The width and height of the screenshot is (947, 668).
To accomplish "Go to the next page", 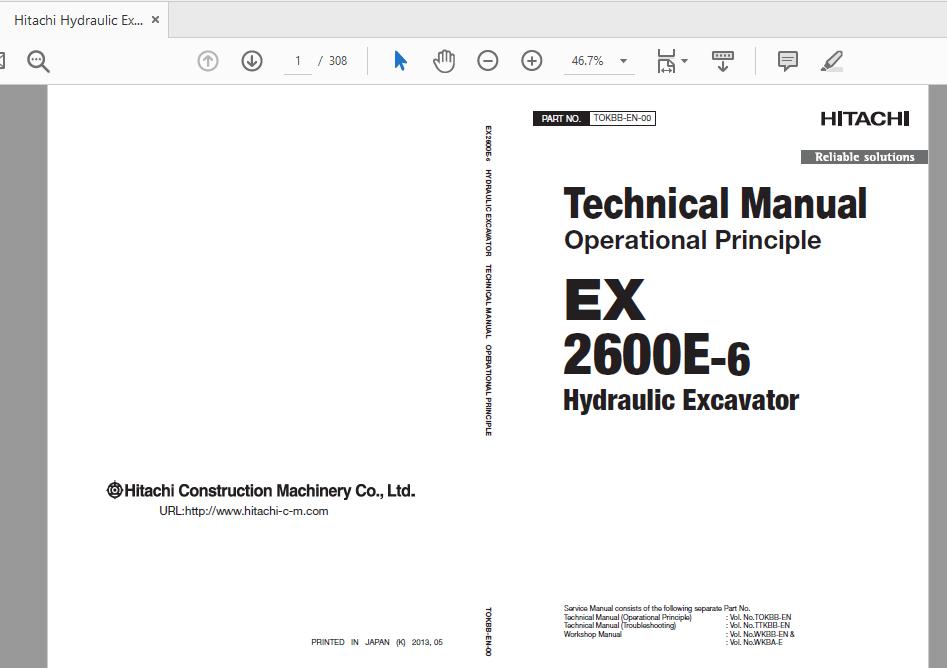I will pos(252,60).
